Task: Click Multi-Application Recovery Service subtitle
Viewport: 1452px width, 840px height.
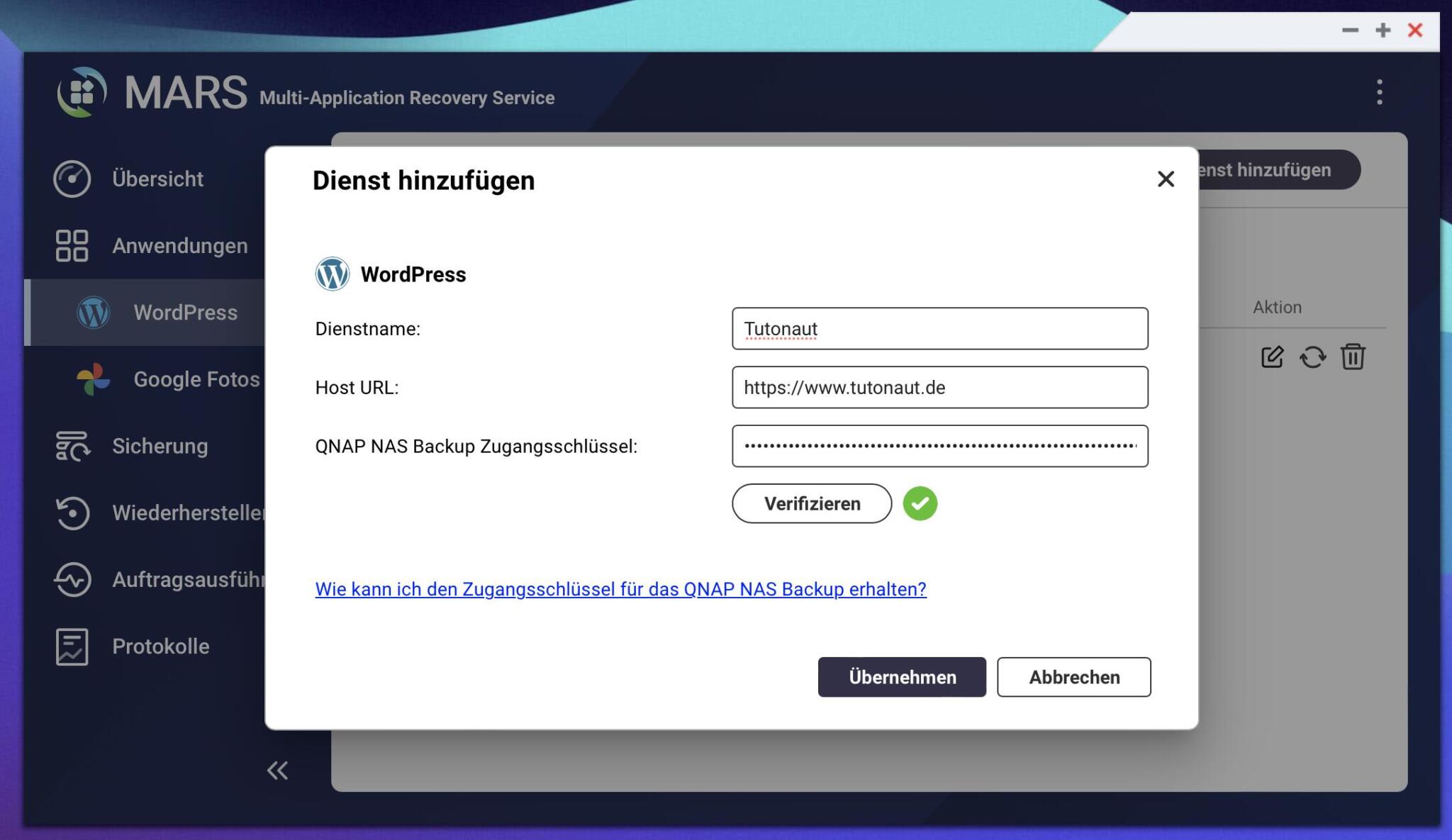Action: tap(407, 98)
